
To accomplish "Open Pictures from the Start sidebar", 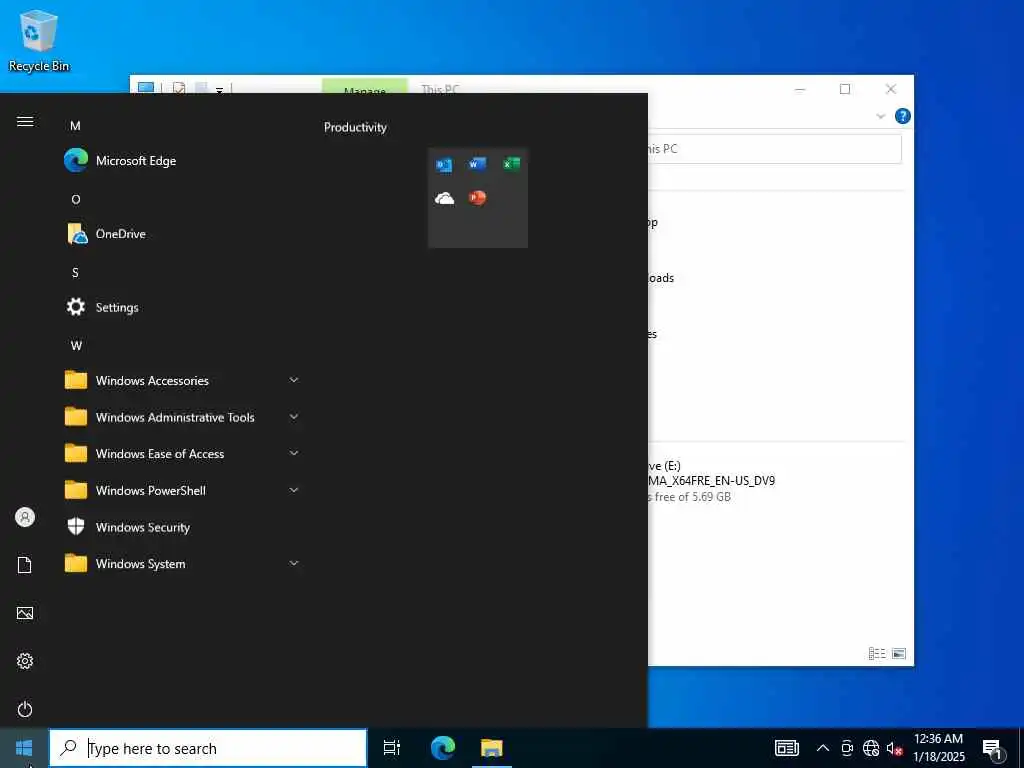I will click(25, 613).
